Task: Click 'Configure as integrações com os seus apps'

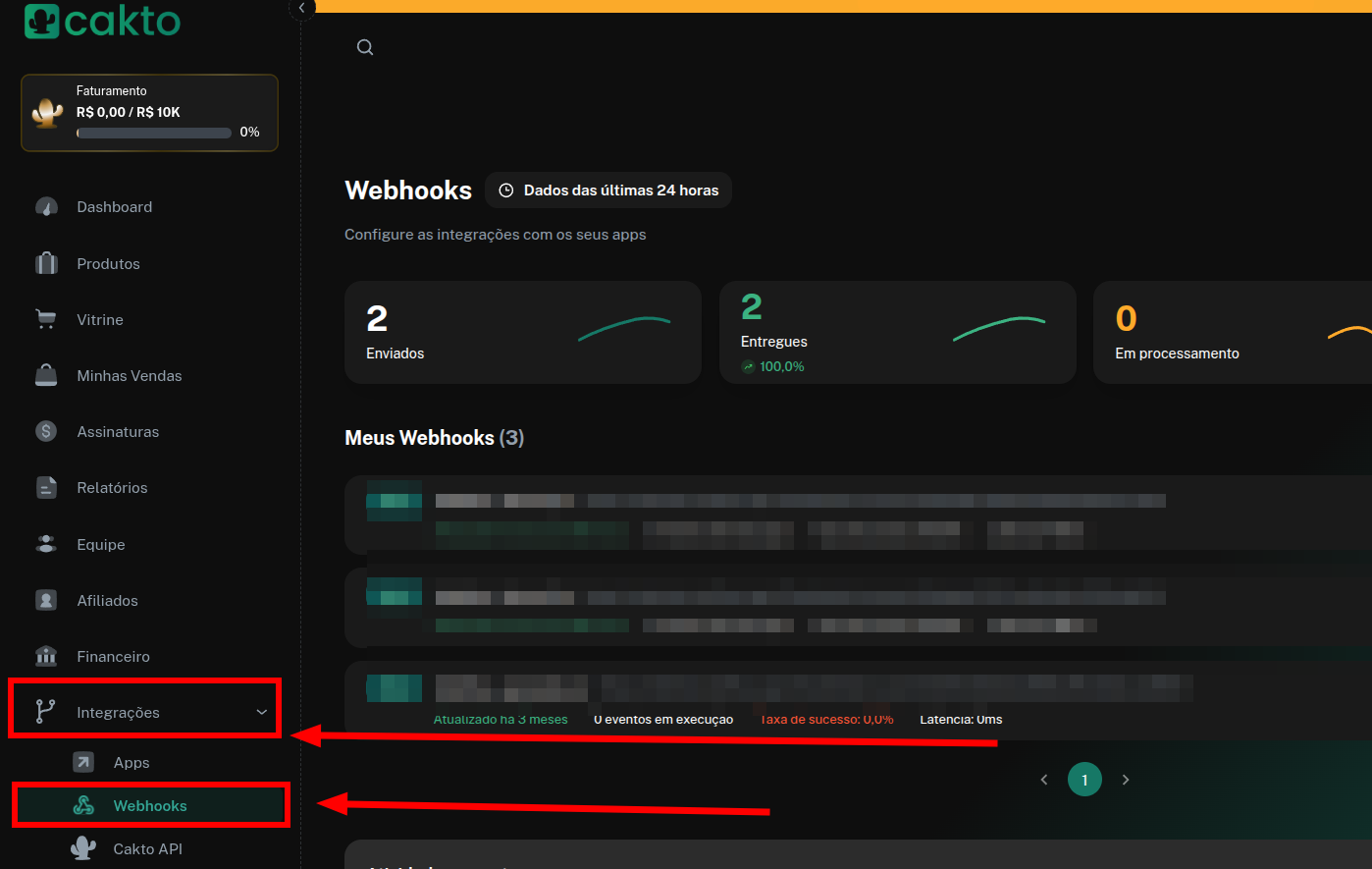Action: click(x=496, y=235)
